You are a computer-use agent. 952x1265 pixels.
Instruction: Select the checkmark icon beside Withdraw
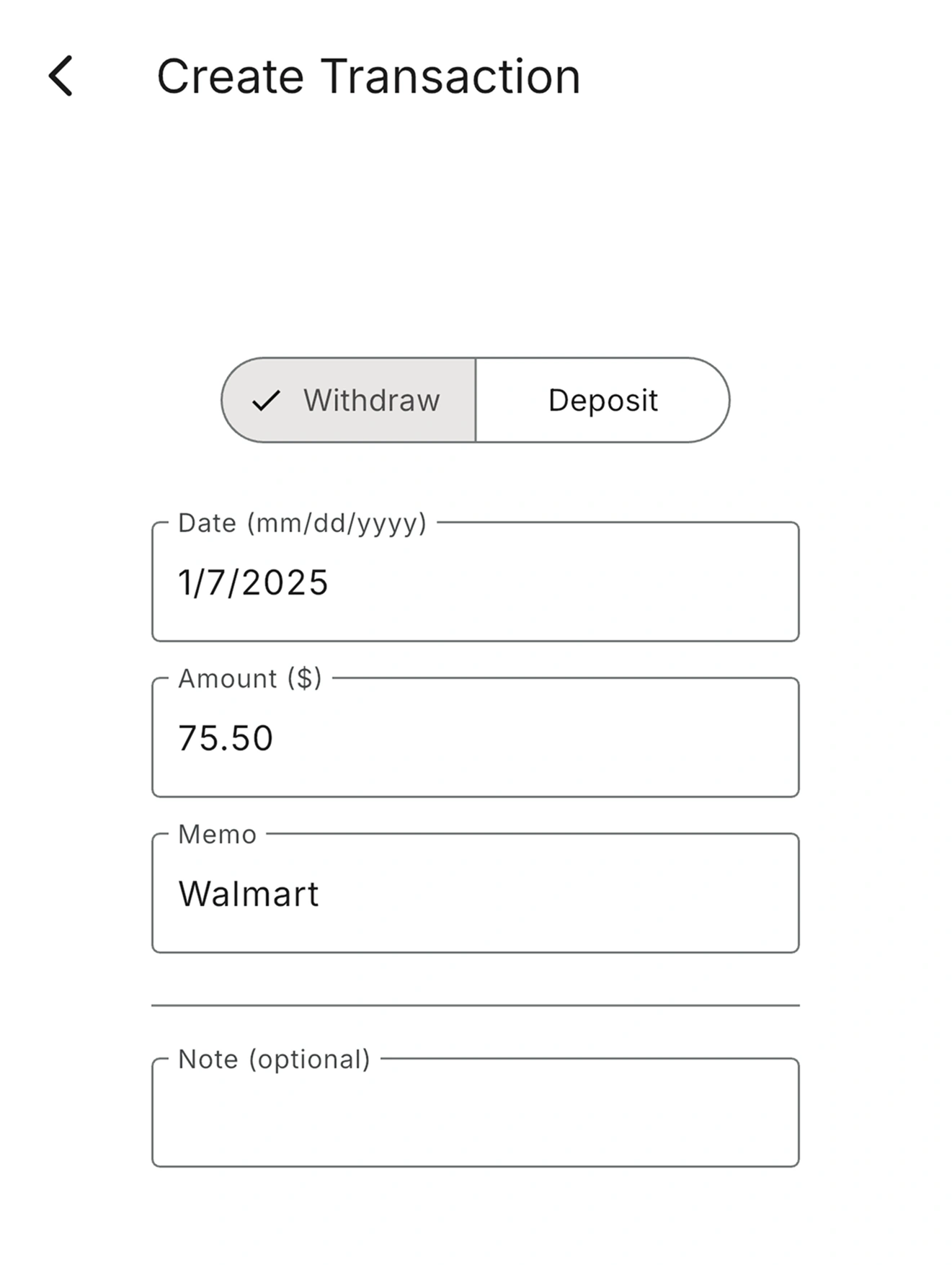coord(265,401)
